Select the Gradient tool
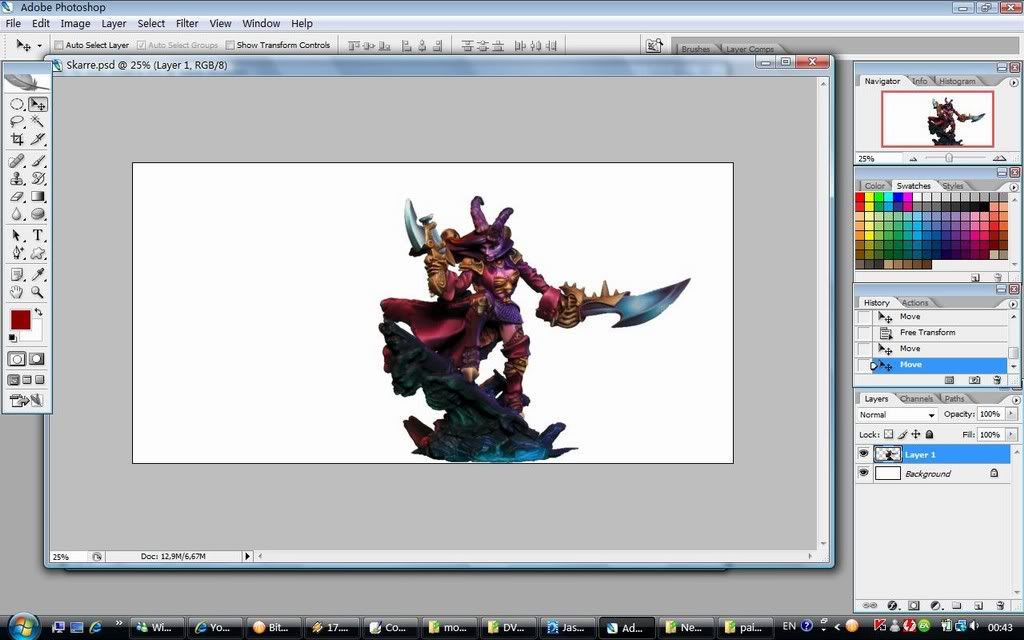 tap(37, 196)
